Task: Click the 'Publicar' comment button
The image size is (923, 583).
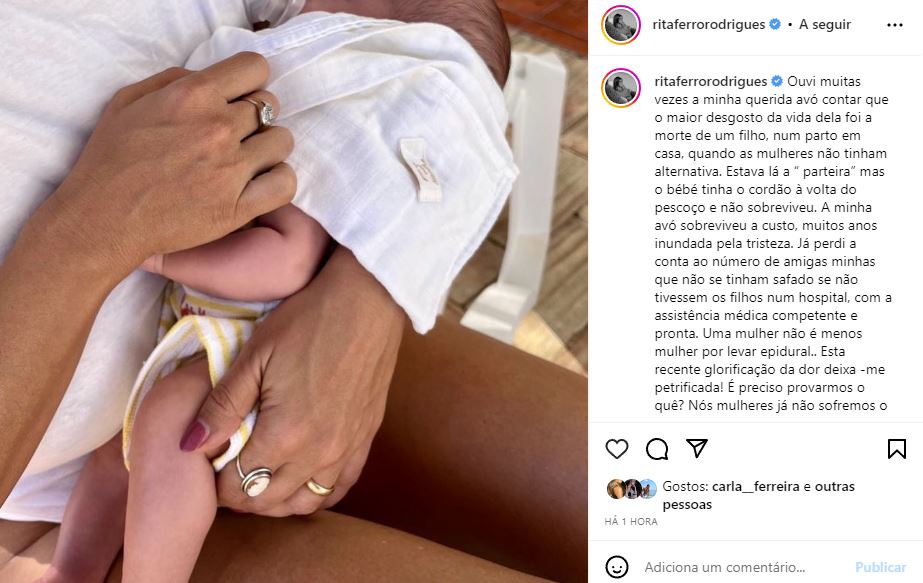Action: (880, 567)
